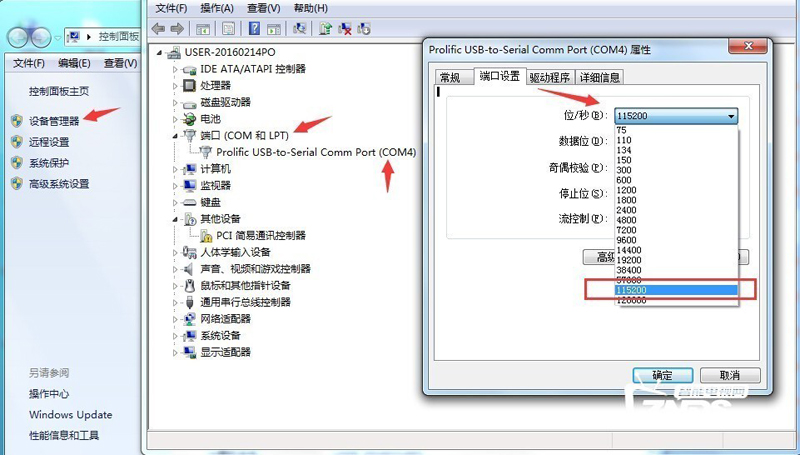Image resolution: width=800 pixels, height=455 pixels.
Task: Open the 文件(F) menu in Device Manager
Action: pos(171,8)
